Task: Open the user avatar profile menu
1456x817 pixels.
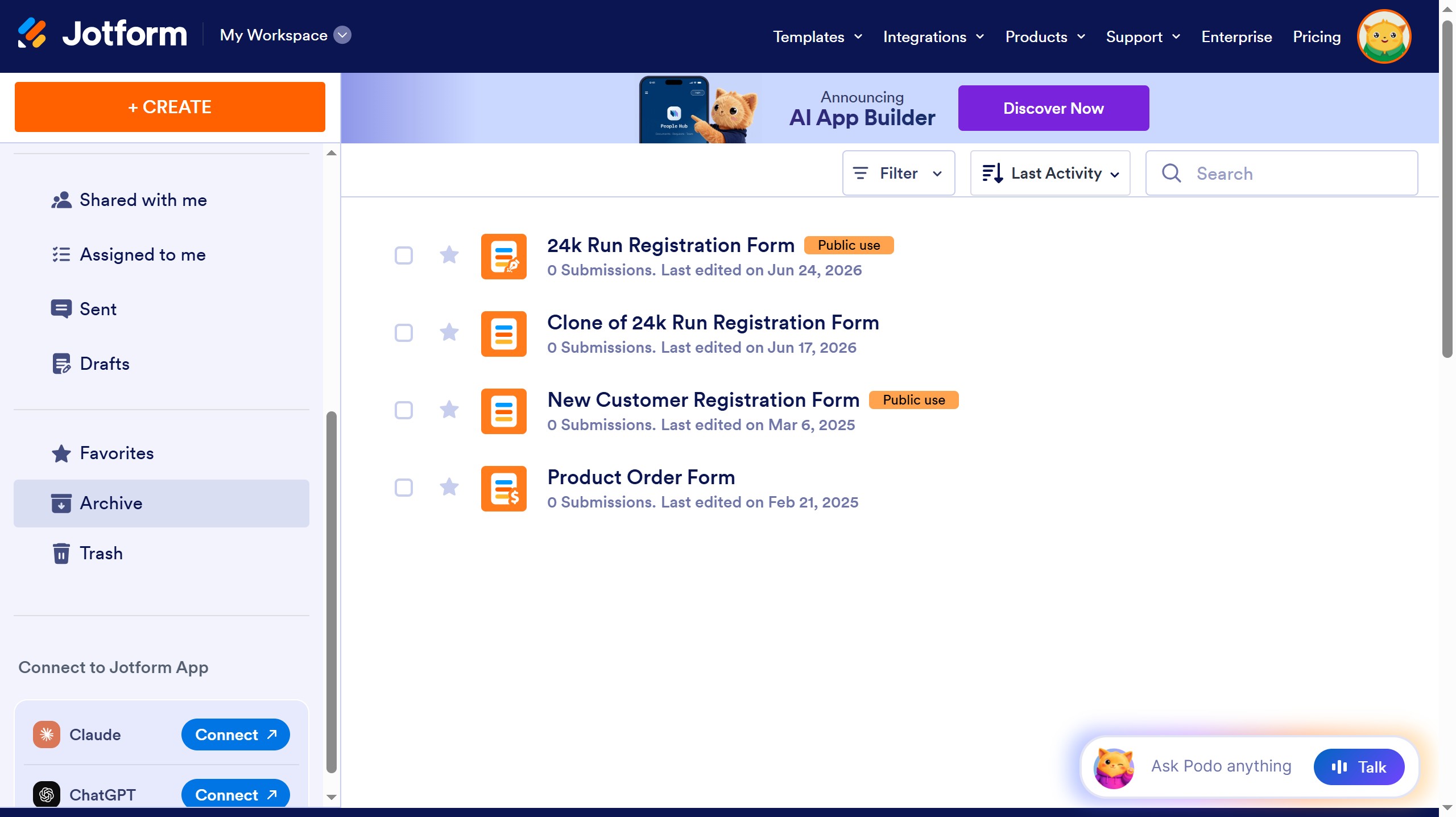Action: (1384, 36)
